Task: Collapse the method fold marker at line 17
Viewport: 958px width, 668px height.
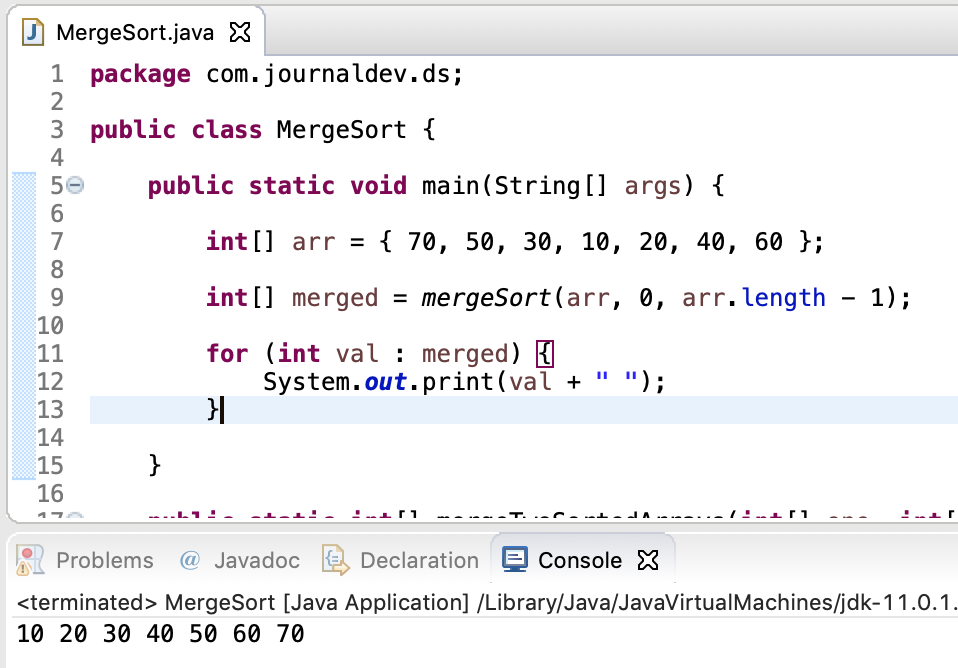Action: click(77, 516)
